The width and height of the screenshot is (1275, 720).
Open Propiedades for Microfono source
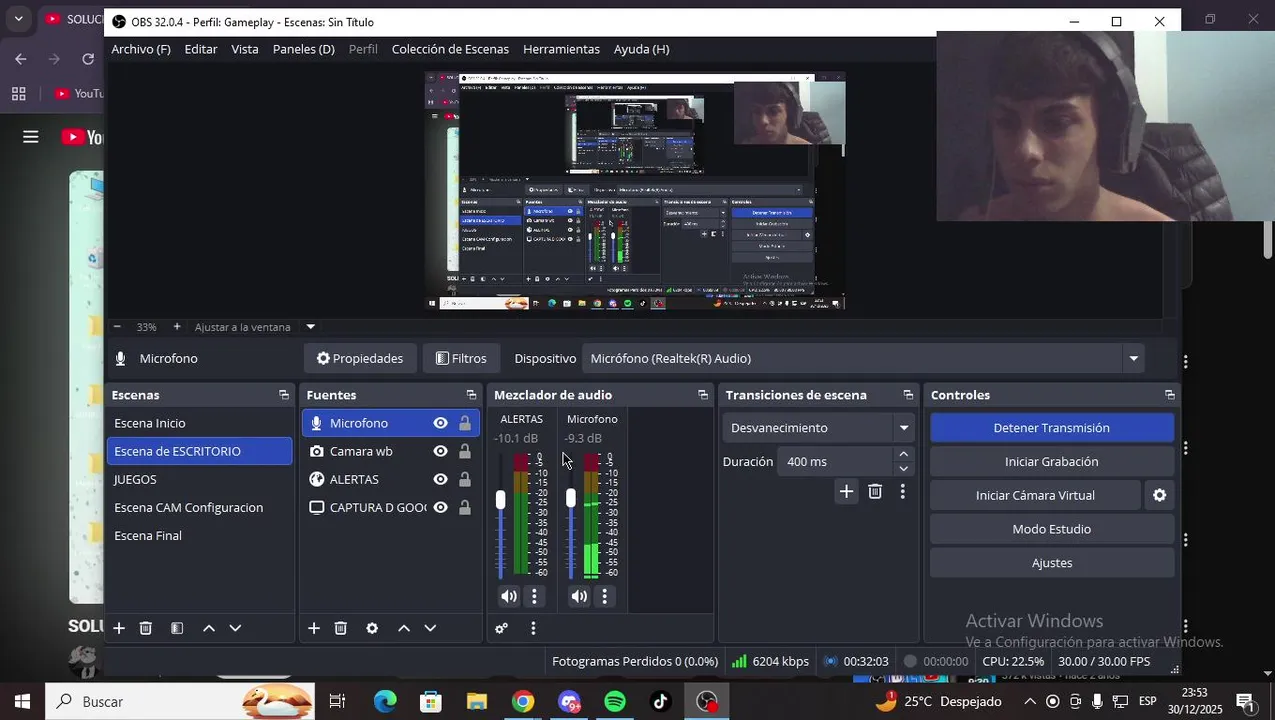click(x=360, y=358)
